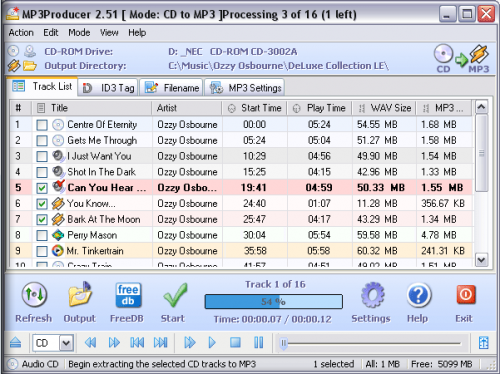Click the MP3 size column header
Viewport: 500px width, 374px height.
click(x=444, y=108)
